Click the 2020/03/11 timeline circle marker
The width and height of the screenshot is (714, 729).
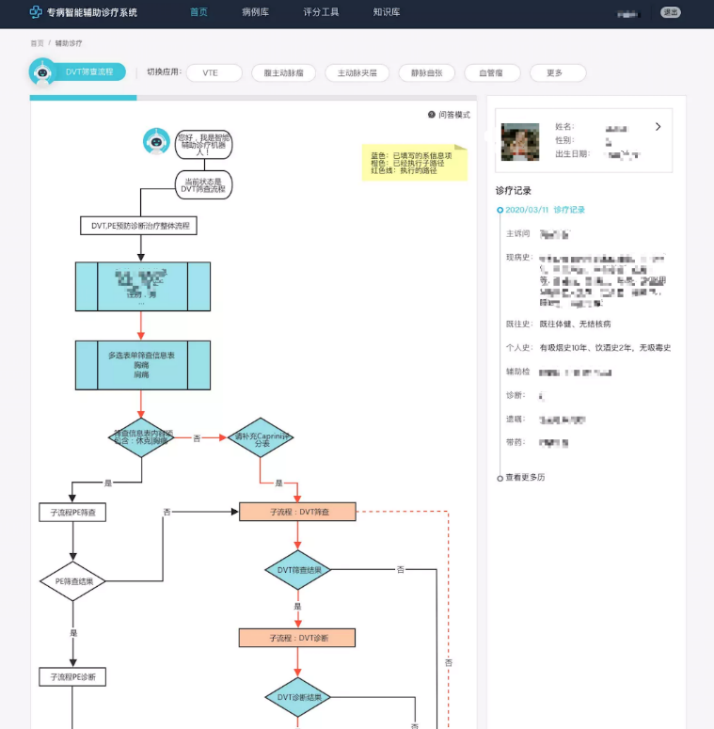500,210
